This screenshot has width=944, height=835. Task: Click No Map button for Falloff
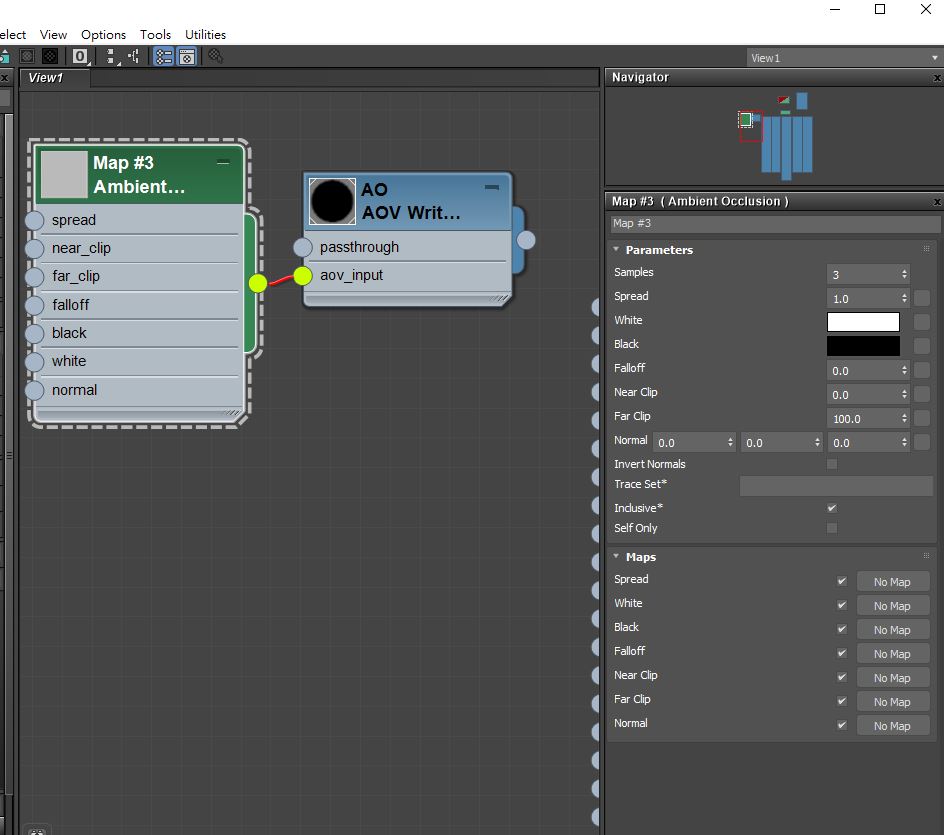click(892, 654)
